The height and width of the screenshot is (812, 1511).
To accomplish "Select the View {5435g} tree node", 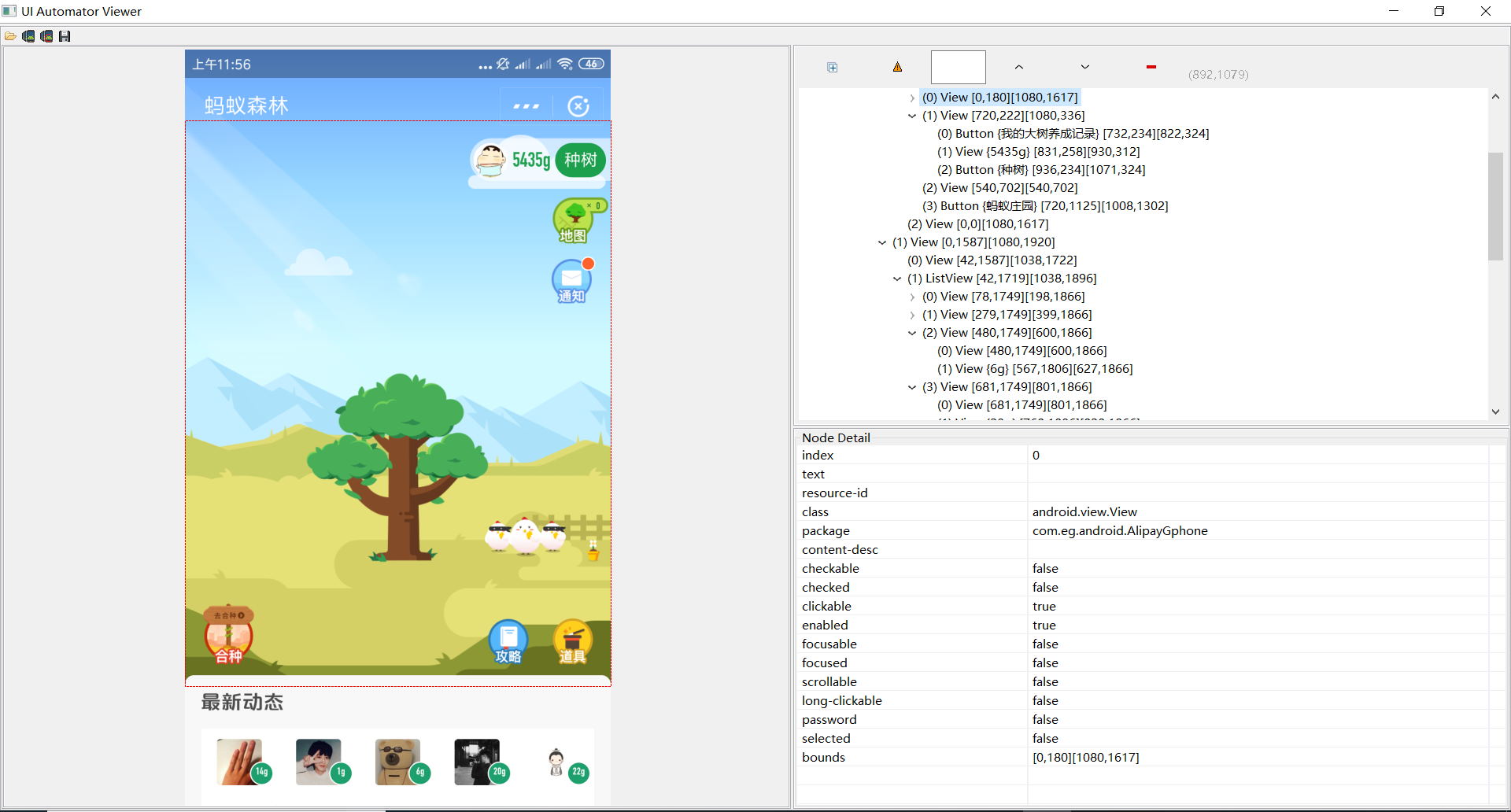I will (1039, 151).
